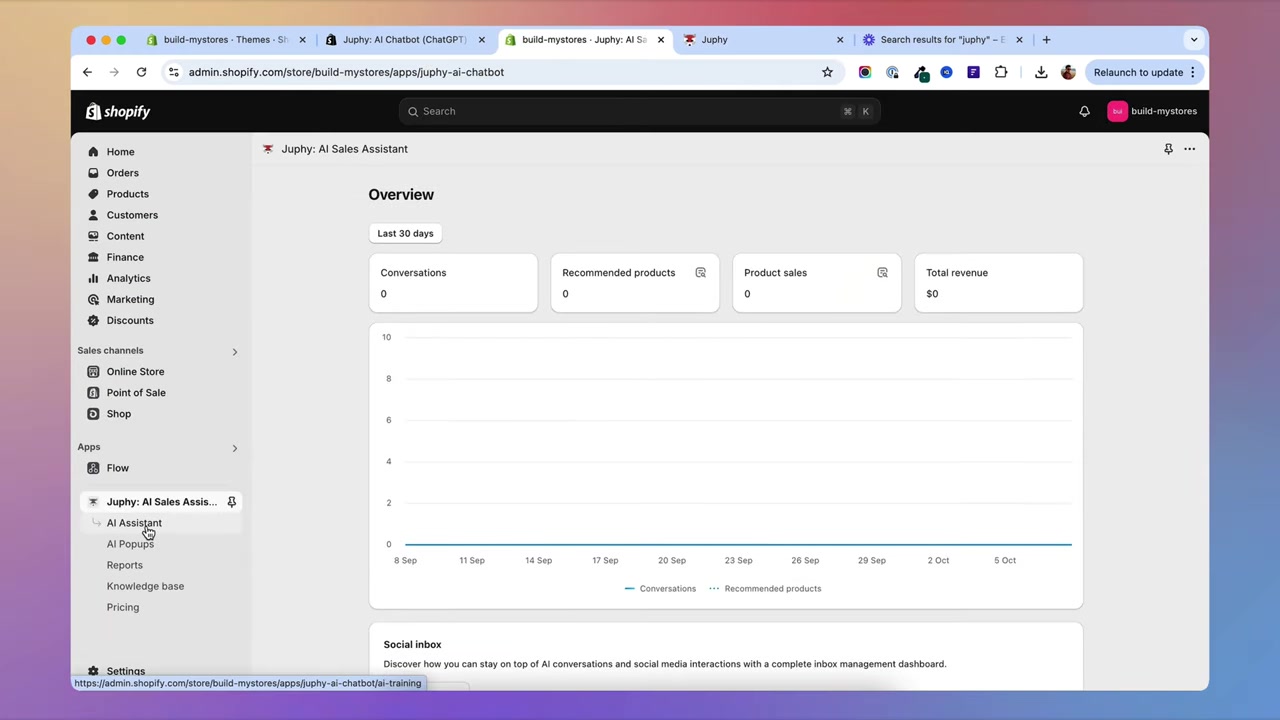Image resolution: width=1280 pixels, height=720 pixels.
Task: Click the Flow app icon
Action: [93, 468]
